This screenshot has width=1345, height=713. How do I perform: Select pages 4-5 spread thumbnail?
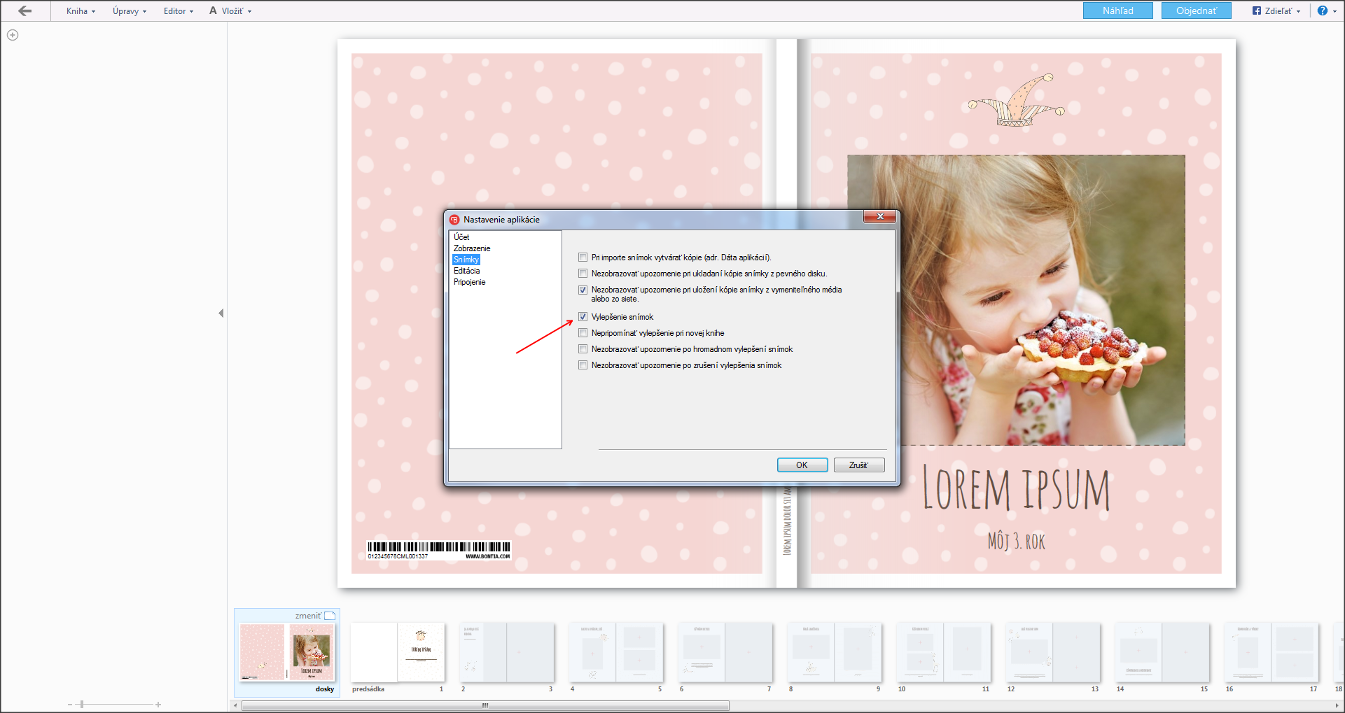coord(616,653)
